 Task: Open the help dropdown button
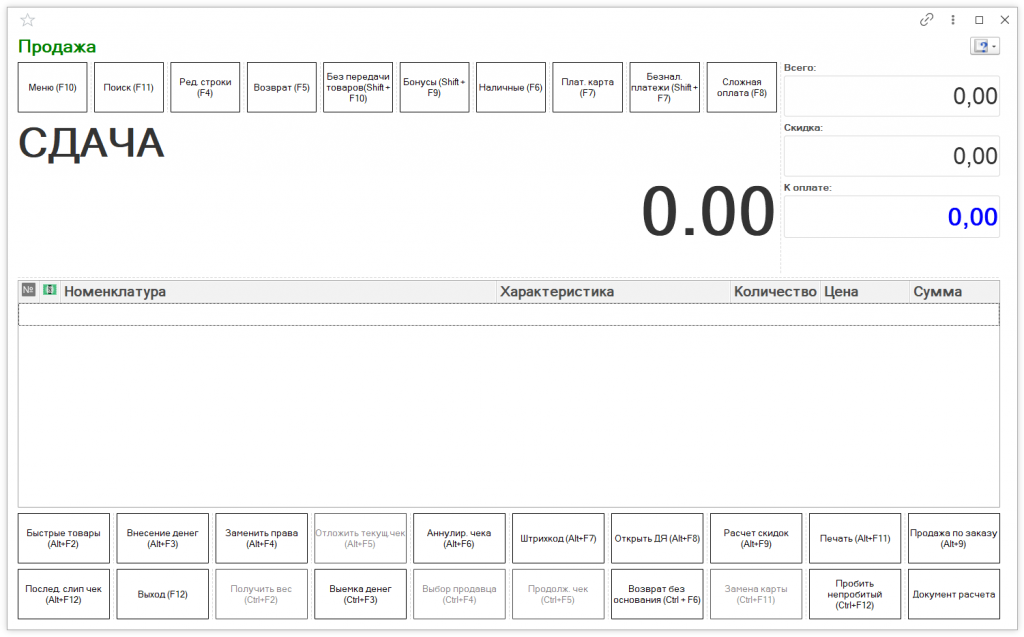(984, 47)
